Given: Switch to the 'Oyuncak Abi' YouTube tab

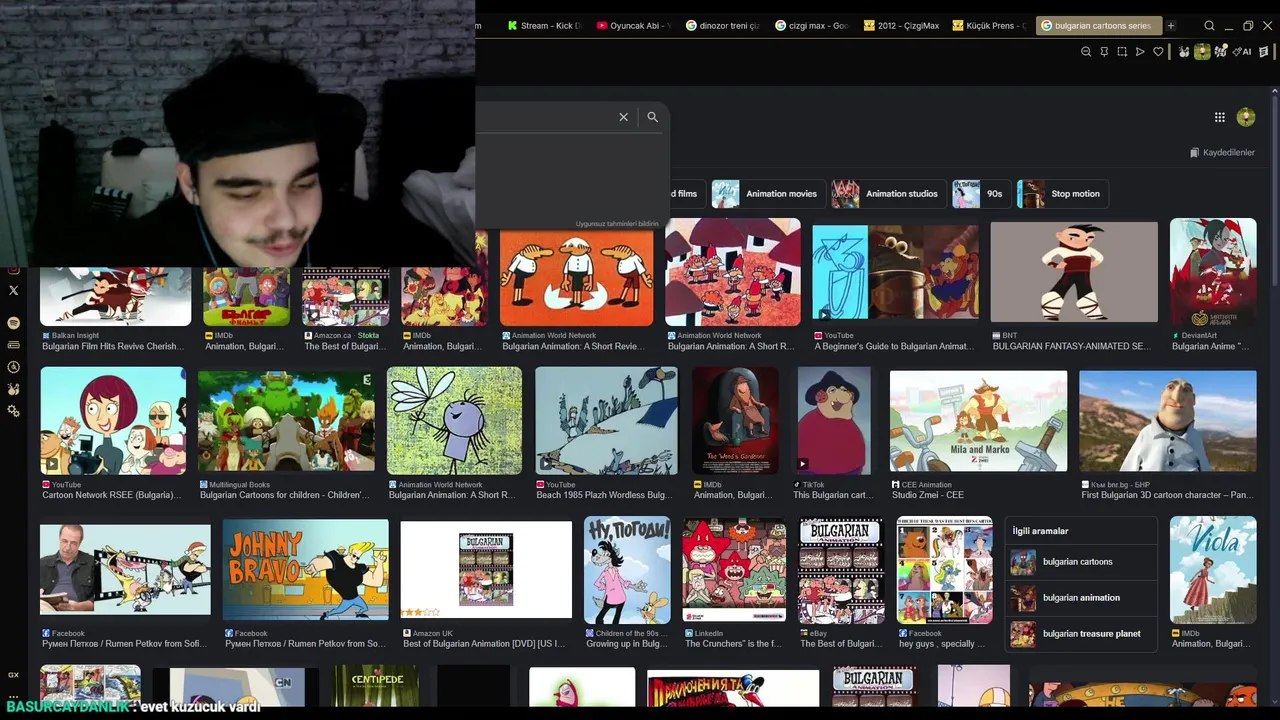Looking at the screenshot, I should pos(633,26).
